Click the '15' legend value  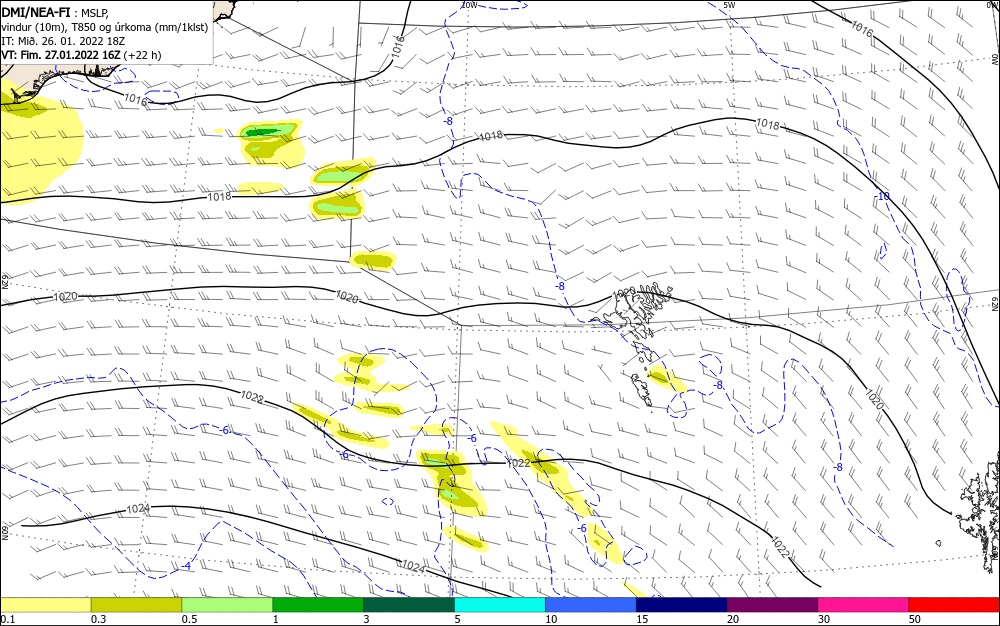pyautogui.click(x=642, y=619)
